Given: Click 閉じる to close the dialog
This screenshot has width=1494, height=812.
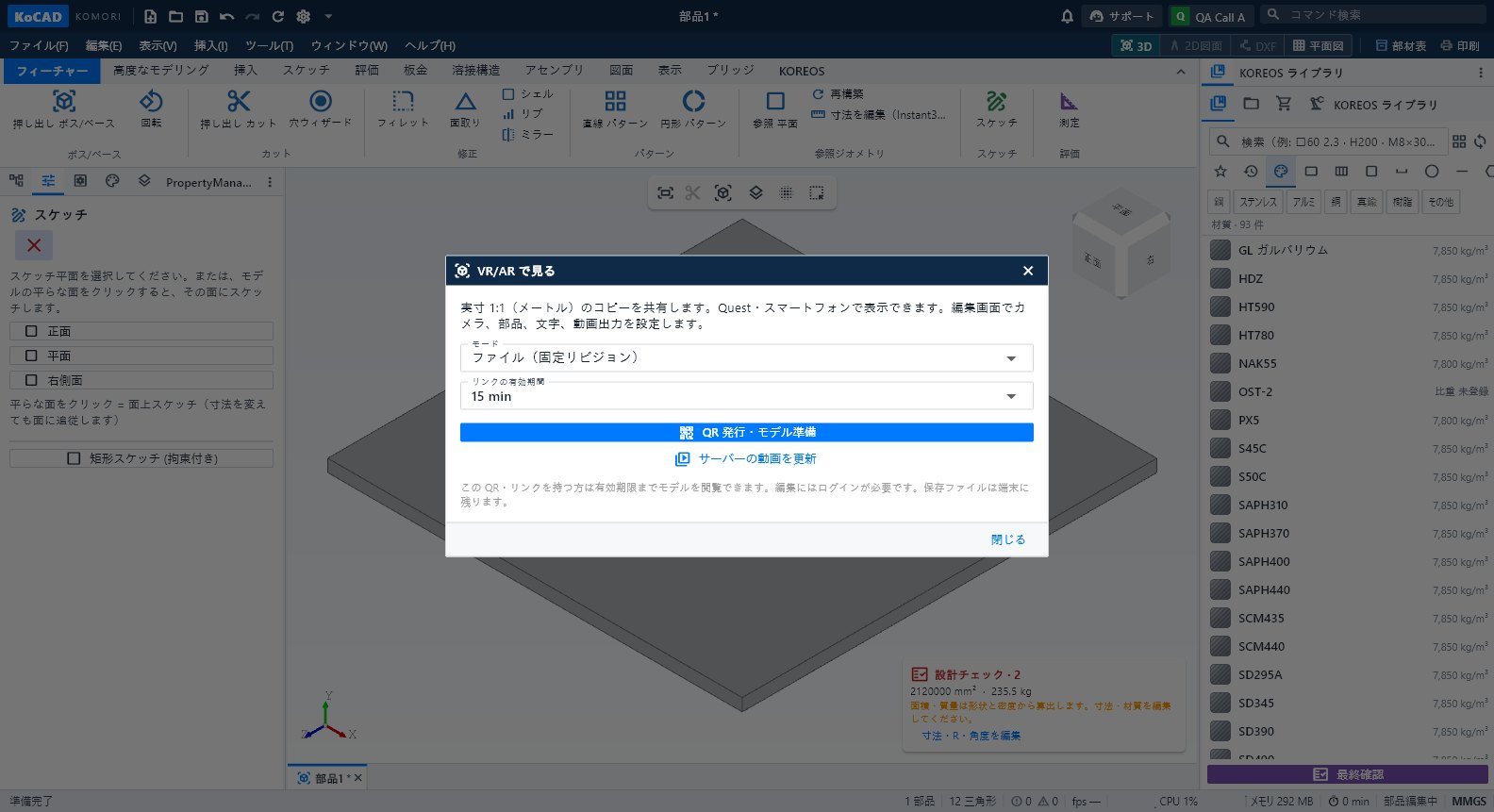Looking at the screenshot, I should [x=1008, y=539].
